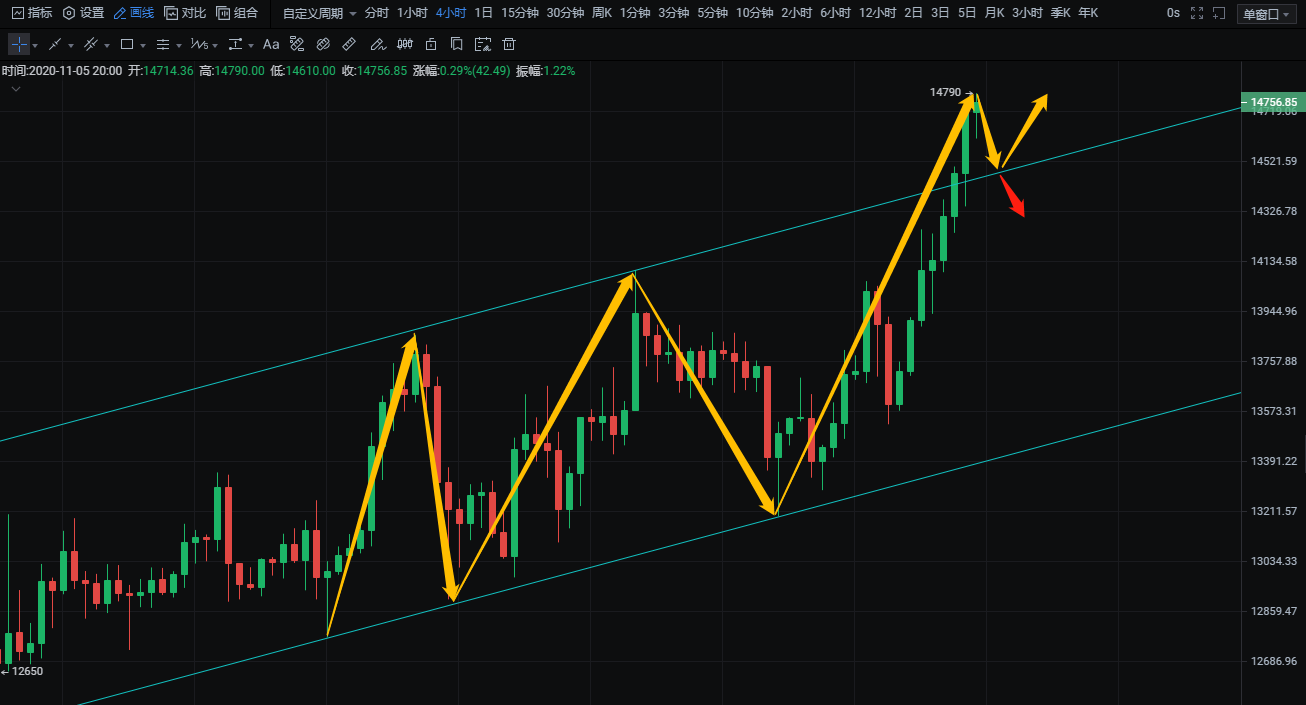Open the 自定义周期 custom period dropdown

pos(319,13)
